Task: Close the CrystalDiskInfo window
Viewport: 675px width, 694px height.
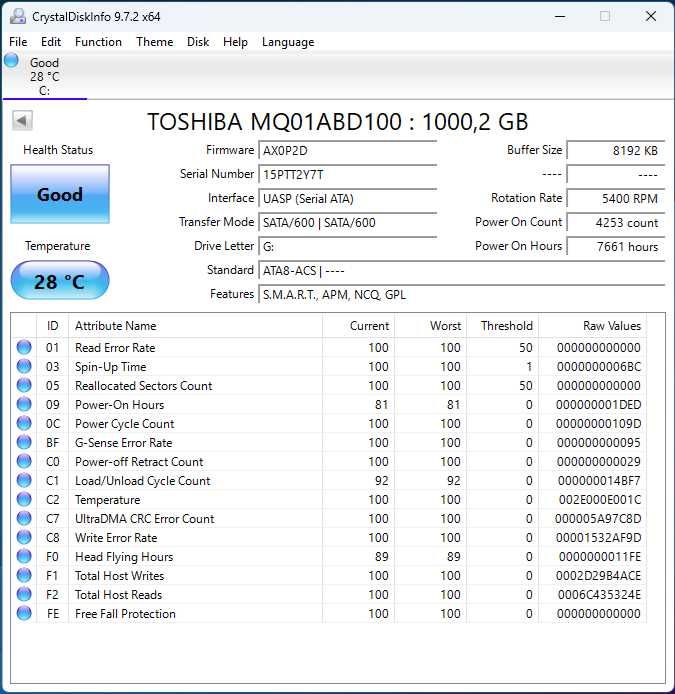Action: 651,17
